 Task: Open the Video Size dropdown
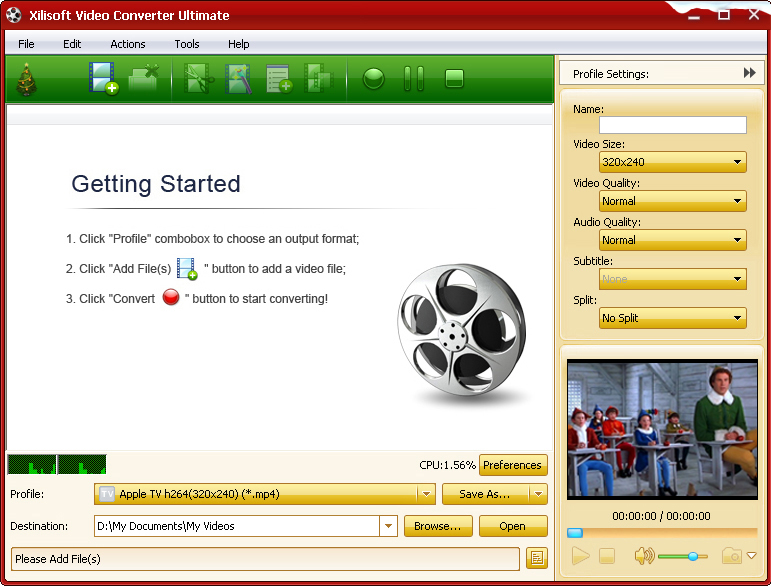point(673,162)
